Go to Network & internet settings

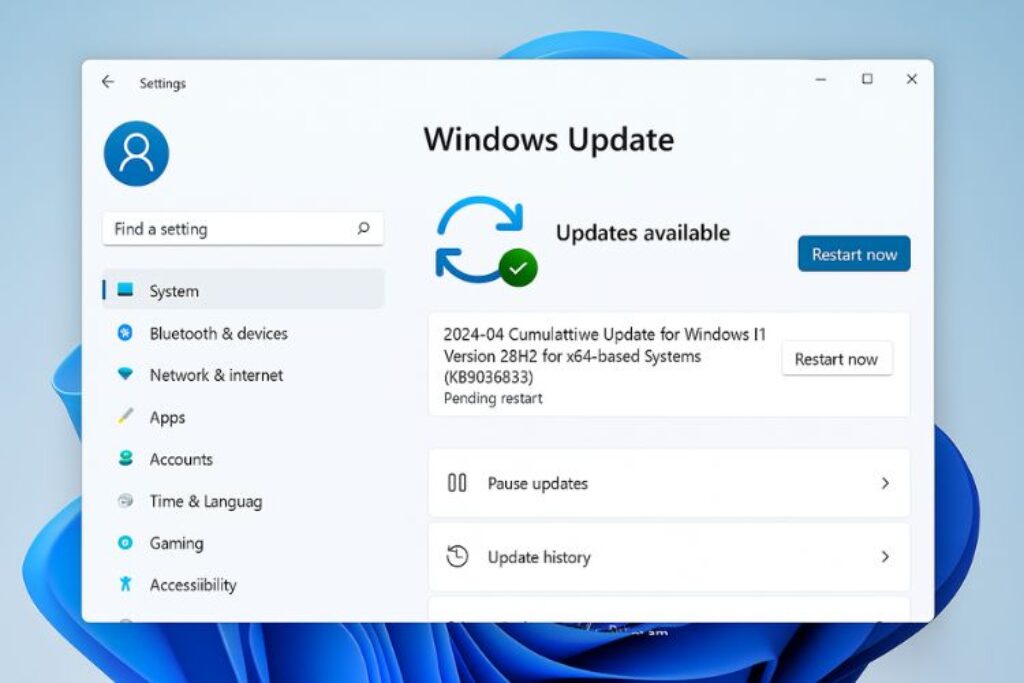243,375
